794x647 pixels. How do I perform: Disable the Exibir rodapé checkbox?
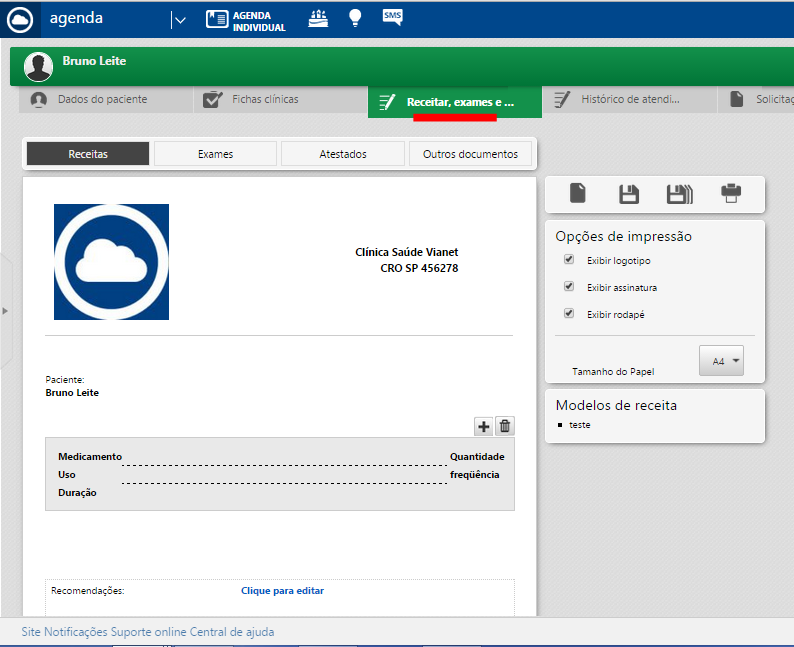pos(569,314)
